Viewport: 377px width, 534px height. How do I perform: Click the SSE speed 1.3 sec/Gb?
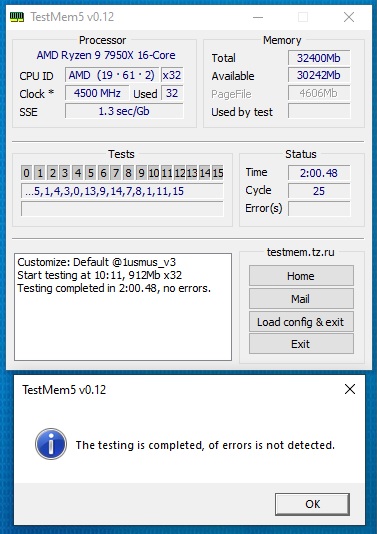pyautogui.click(x=124, y=111)
